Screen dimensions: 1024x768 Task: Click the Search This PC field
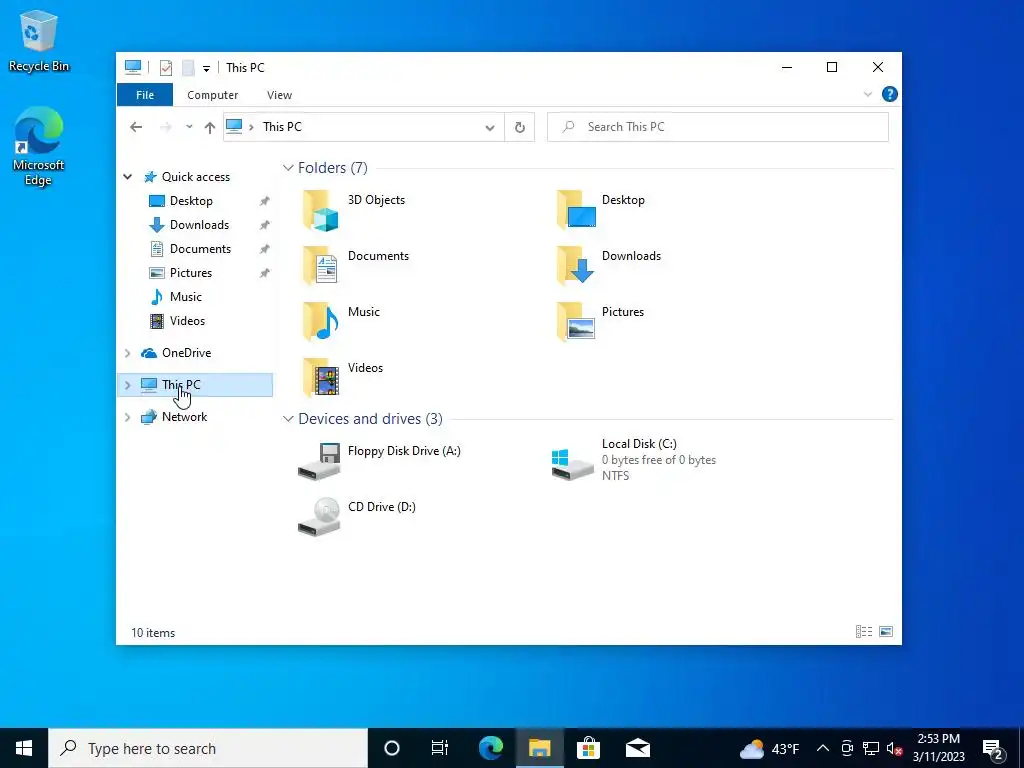(x=718, y=127)
